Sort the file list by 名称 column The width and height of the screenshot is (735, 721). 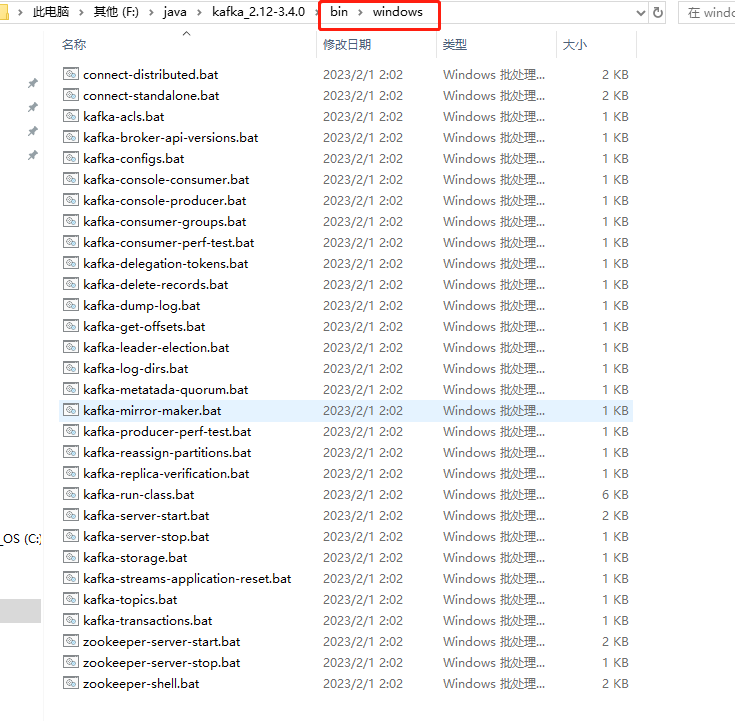coord(74,45)
